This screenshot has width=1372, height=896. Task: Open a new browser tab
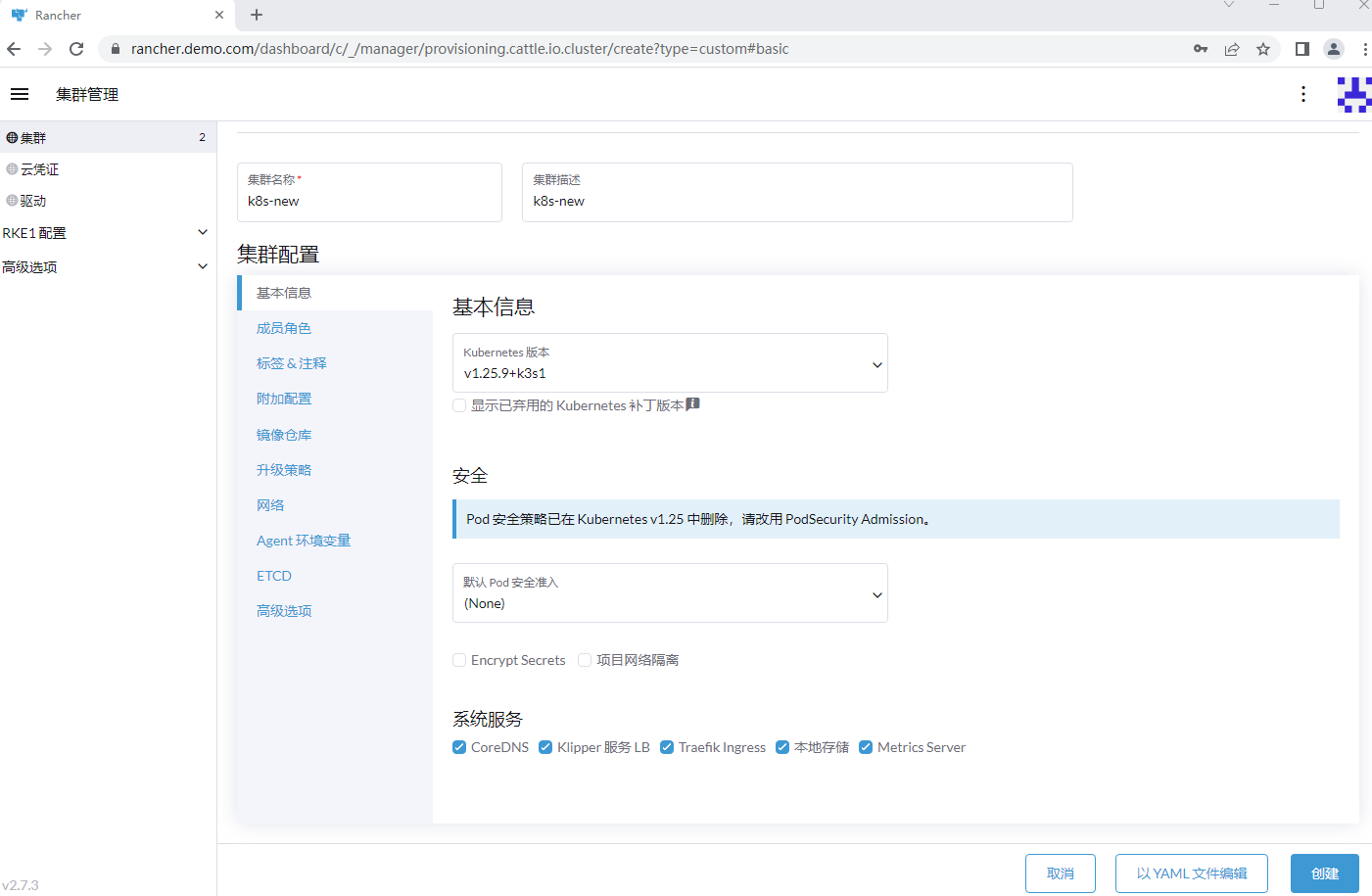coord(257,15)
